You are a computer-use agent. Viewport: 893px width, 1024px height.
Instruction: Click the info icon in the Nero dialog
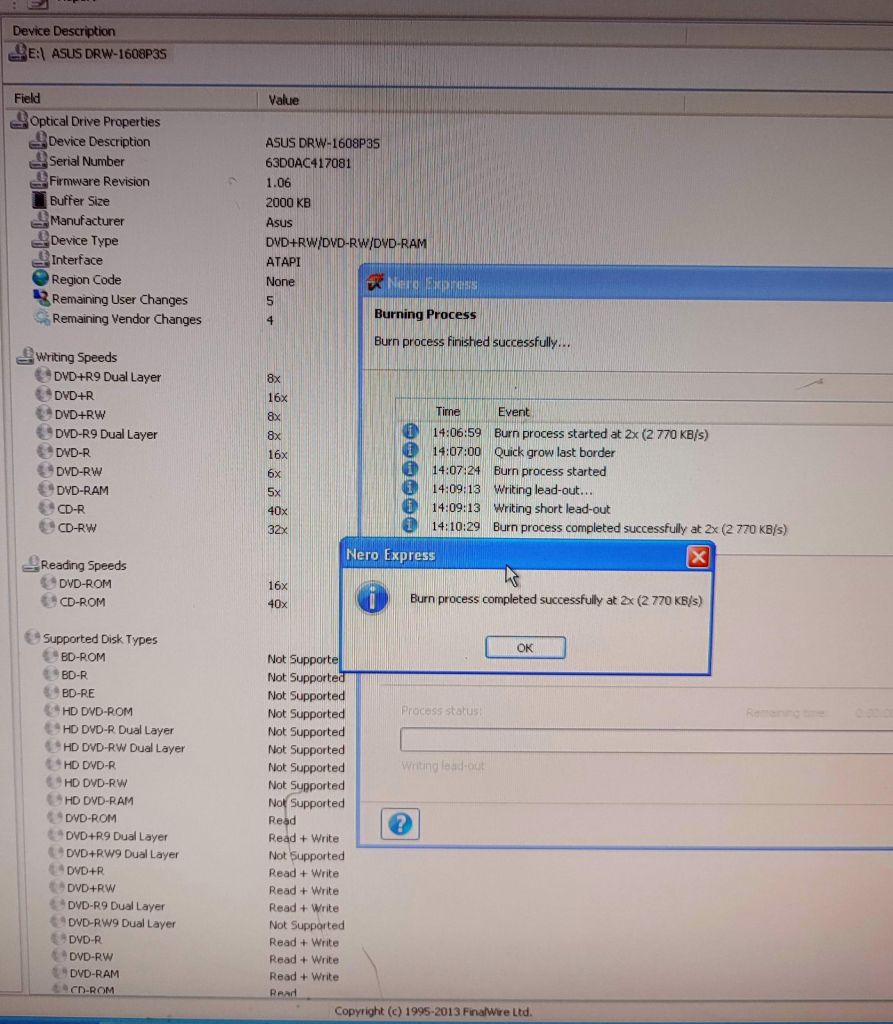372,598
